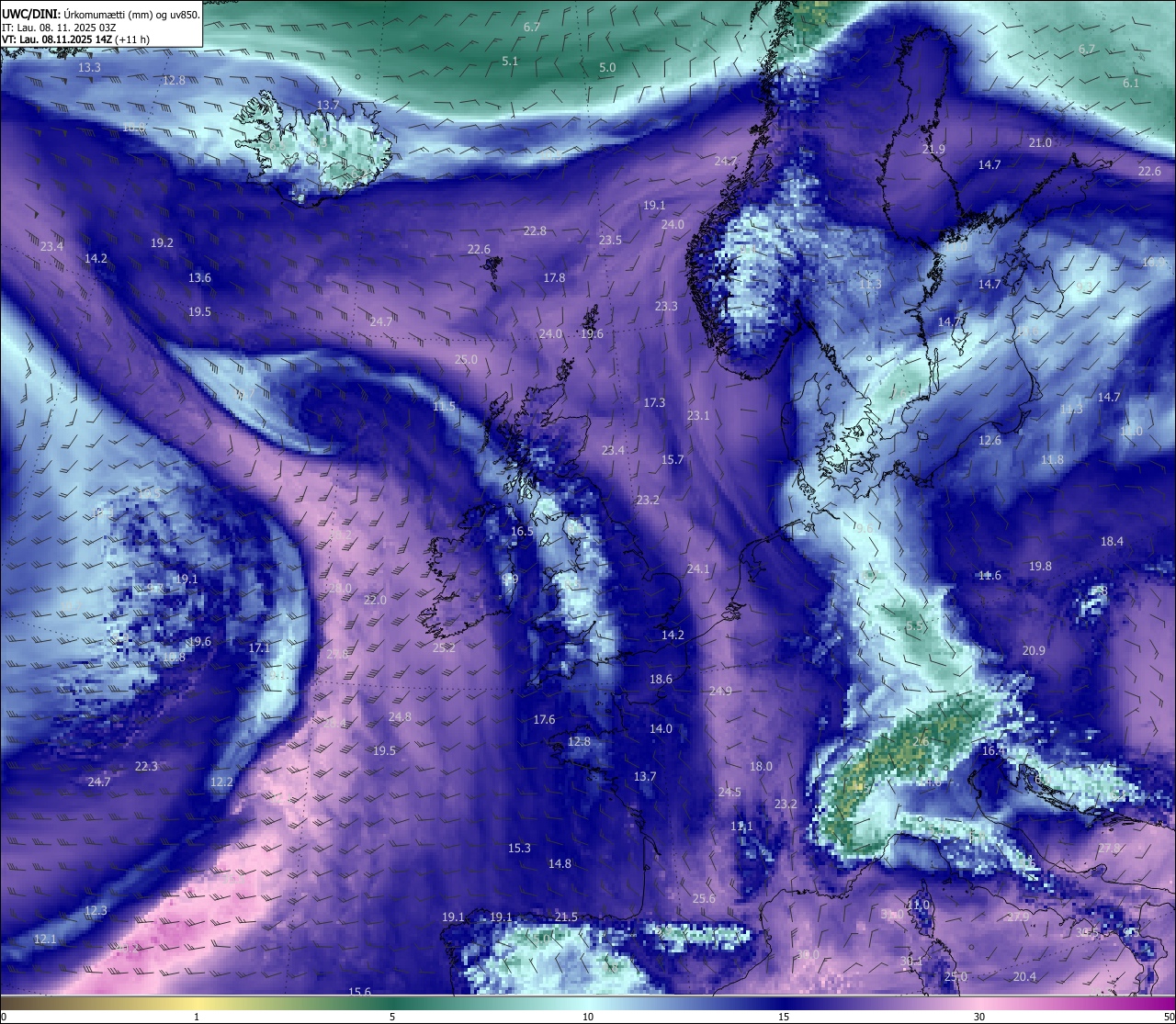Image resolution: width=1176 pixels, height=1024 pixels.
Task: Click the 22.0 value label
Action: (x=375, y=601)
